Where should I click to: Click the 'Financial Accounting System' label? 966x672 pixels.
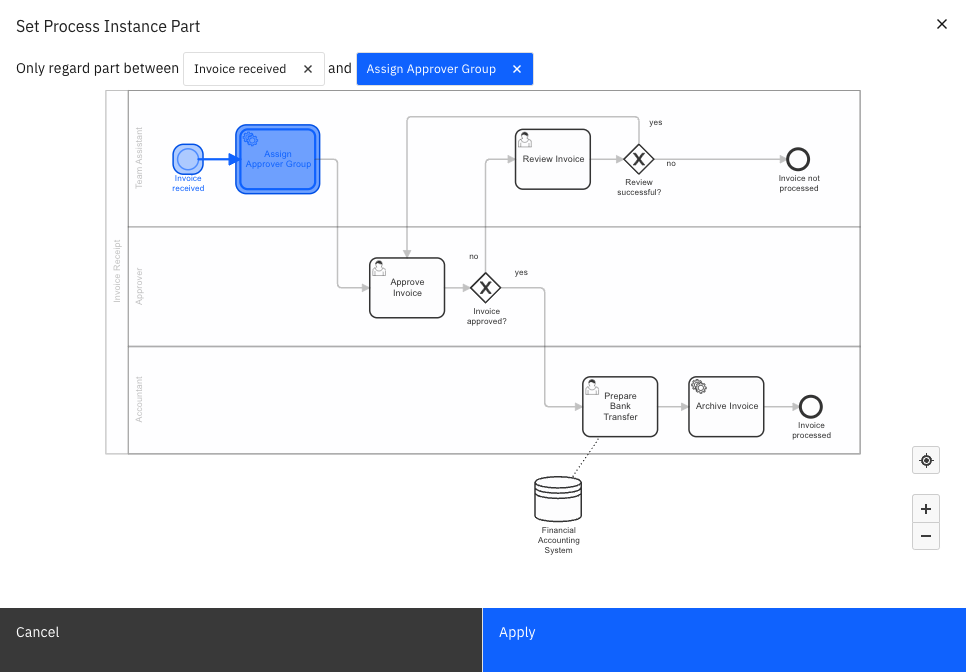coord(558,540)
